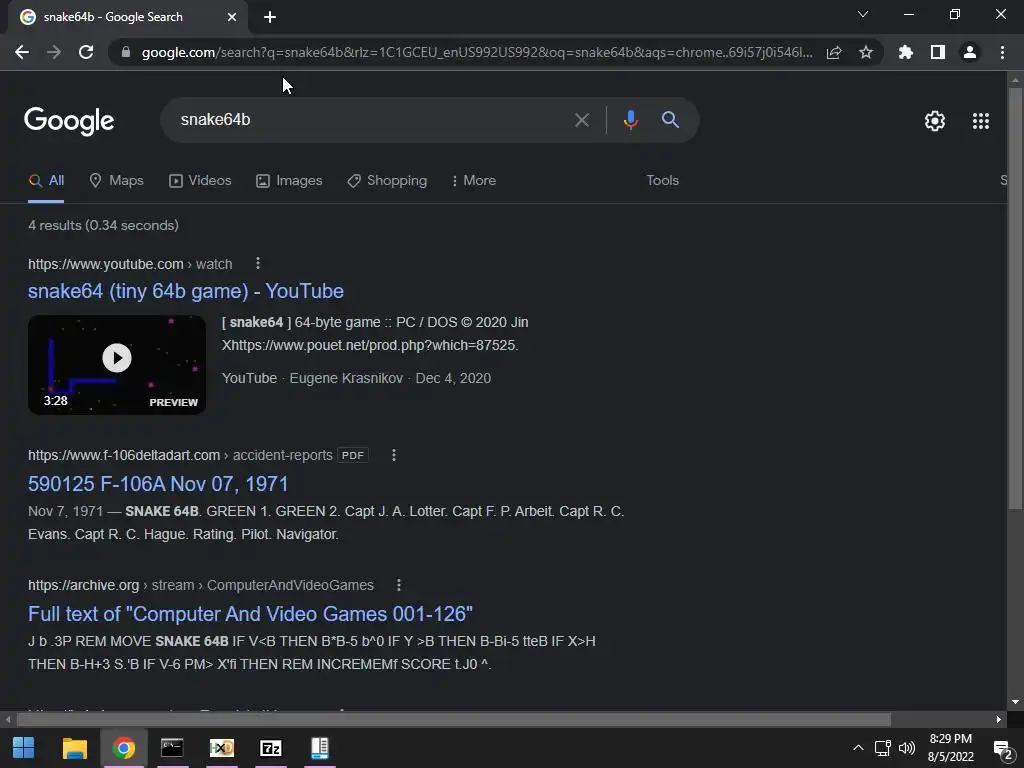1024x768 pixels.
Task: Toggle the Chrome side panel icon
Action: 938,52
